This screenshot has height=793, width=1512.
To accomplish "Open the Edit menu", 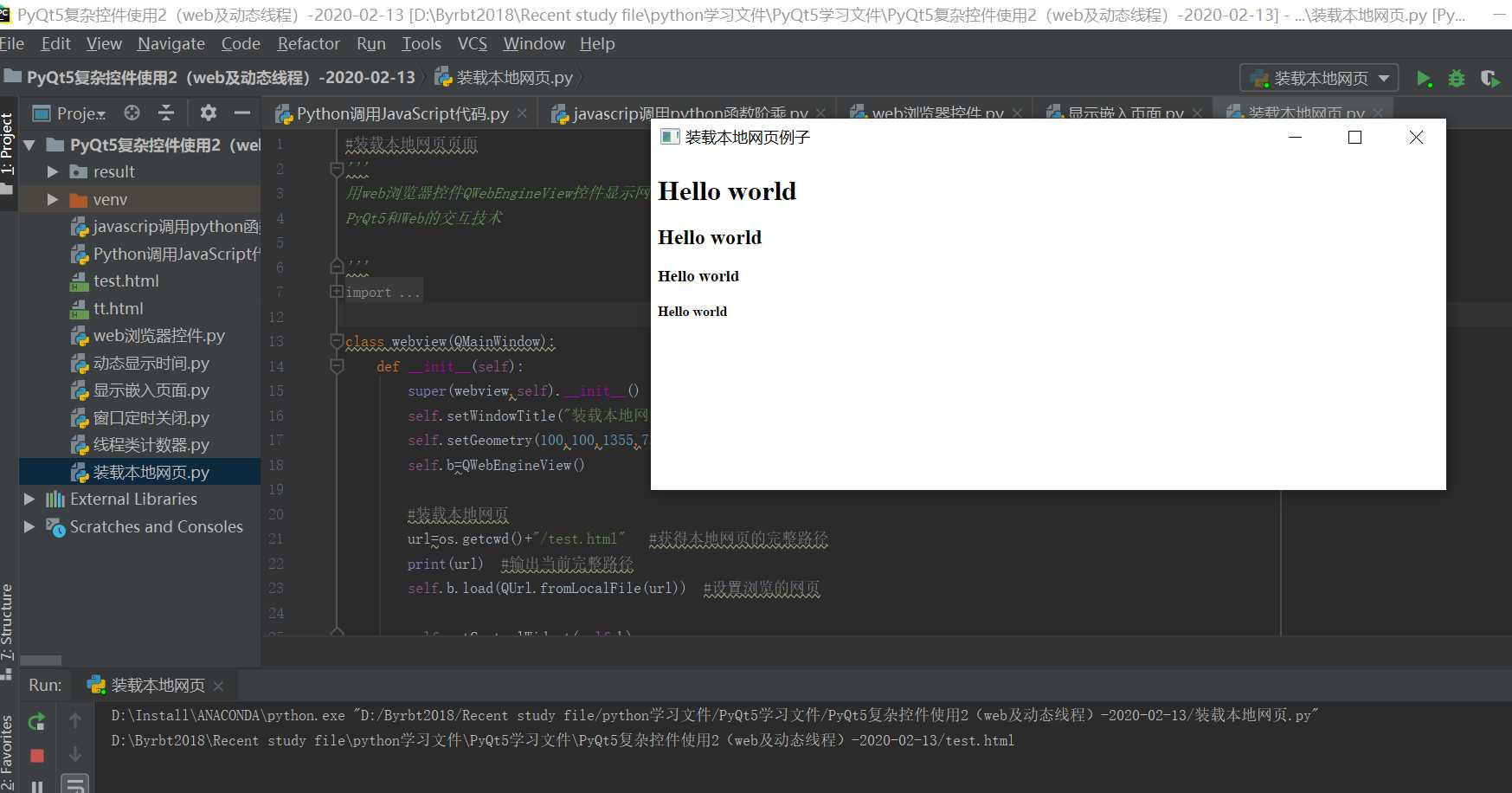I will click(56, 43).
